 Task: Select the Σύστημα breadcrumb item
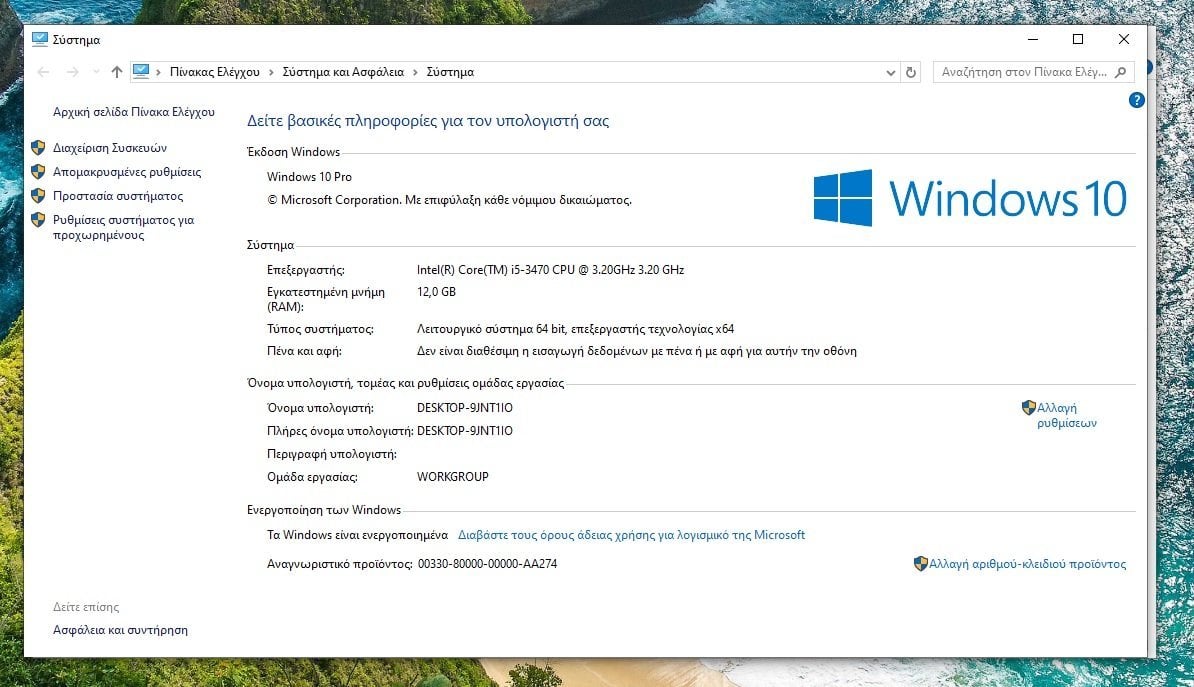450,72
